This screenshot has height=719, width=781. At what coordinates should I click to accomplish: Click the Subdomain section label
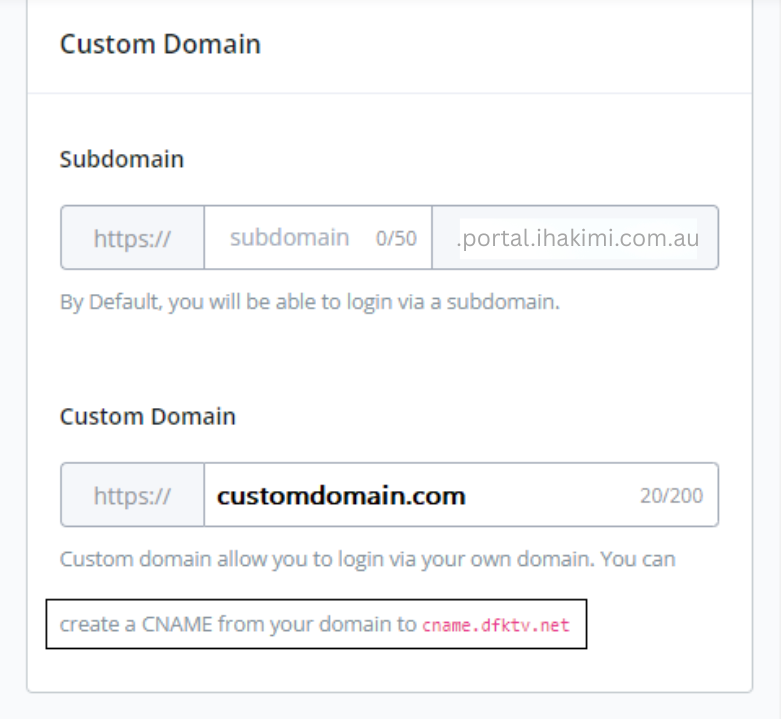[x=122, y=159]
